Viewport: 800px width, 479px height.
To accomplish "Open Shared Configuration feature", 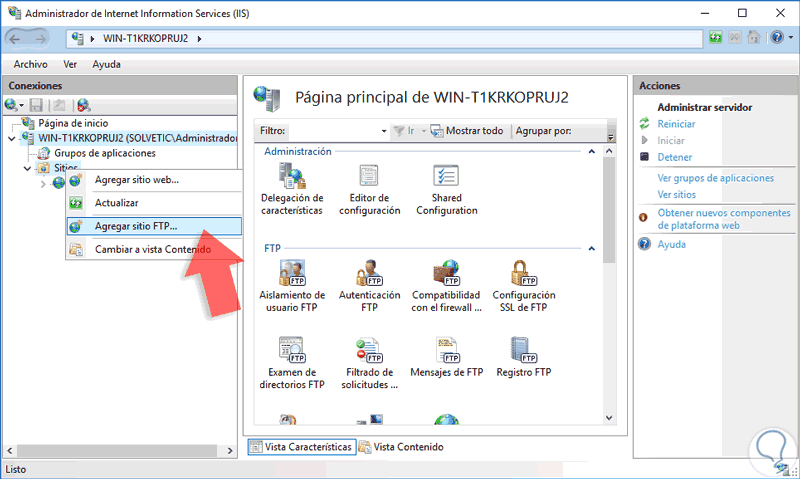I will click(446, 189).
